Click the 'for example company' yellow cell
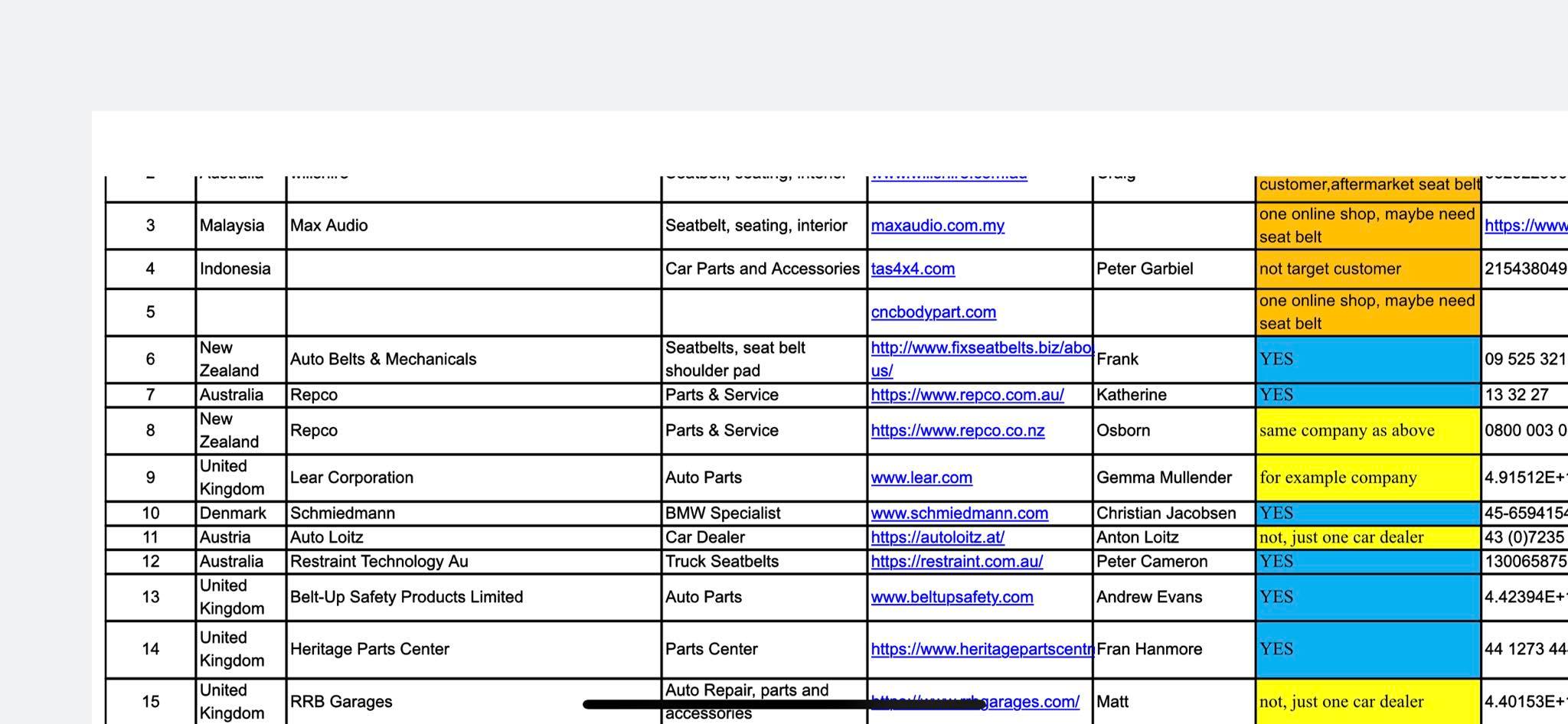 pos(1368,478)
